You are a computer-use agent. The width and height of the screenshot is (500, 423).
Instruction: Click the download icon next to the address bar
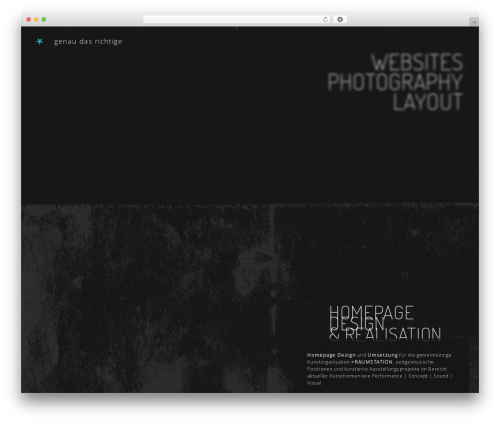coord(340,20)
